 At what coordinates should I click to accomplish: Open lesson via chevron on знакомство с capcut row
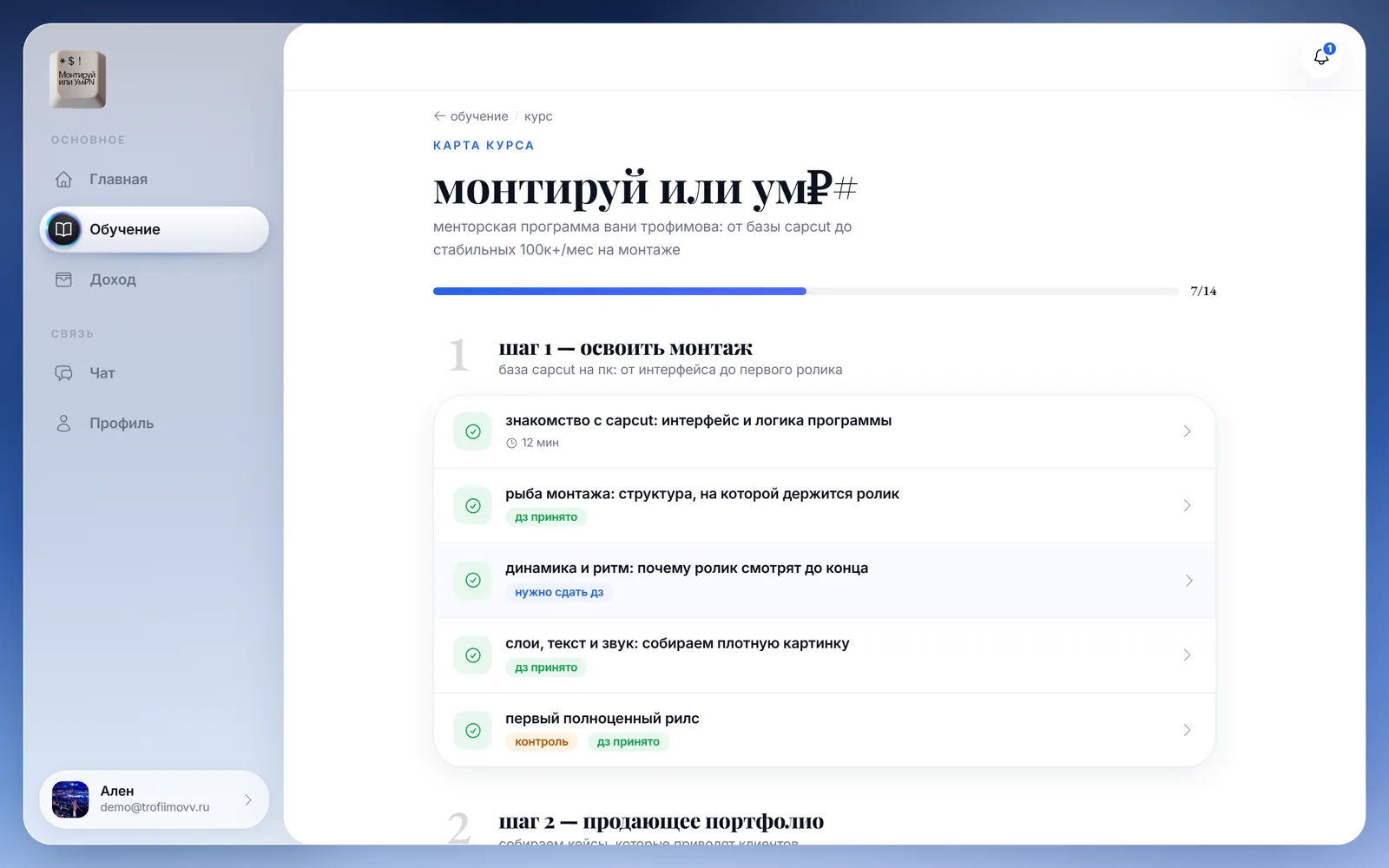point(1187,431)
